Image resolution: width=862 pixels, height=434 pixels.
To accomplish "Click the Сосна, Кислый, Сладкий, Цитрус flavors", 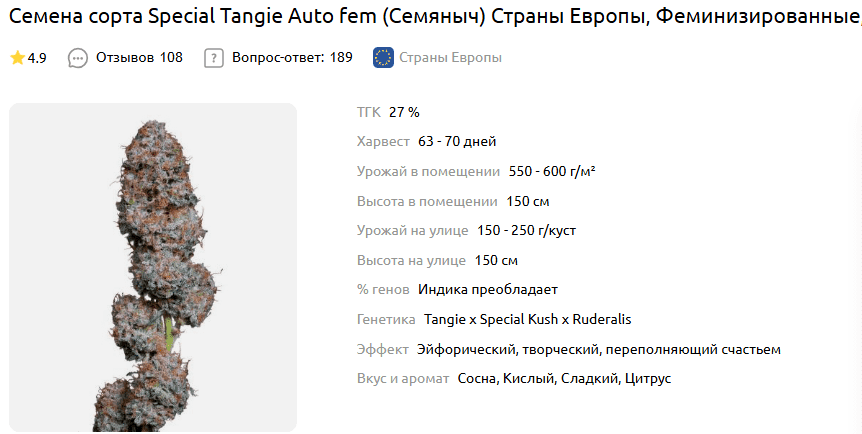I will point(564,379).
